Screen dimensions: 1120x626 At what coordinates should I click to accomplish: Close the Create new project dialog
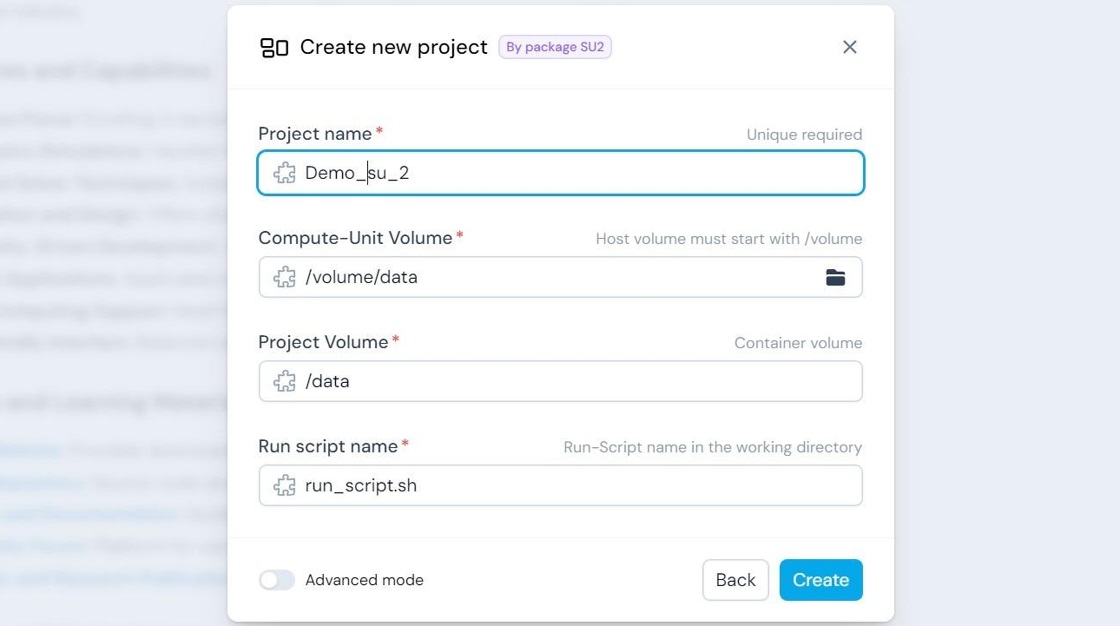[x=849, y=47]
